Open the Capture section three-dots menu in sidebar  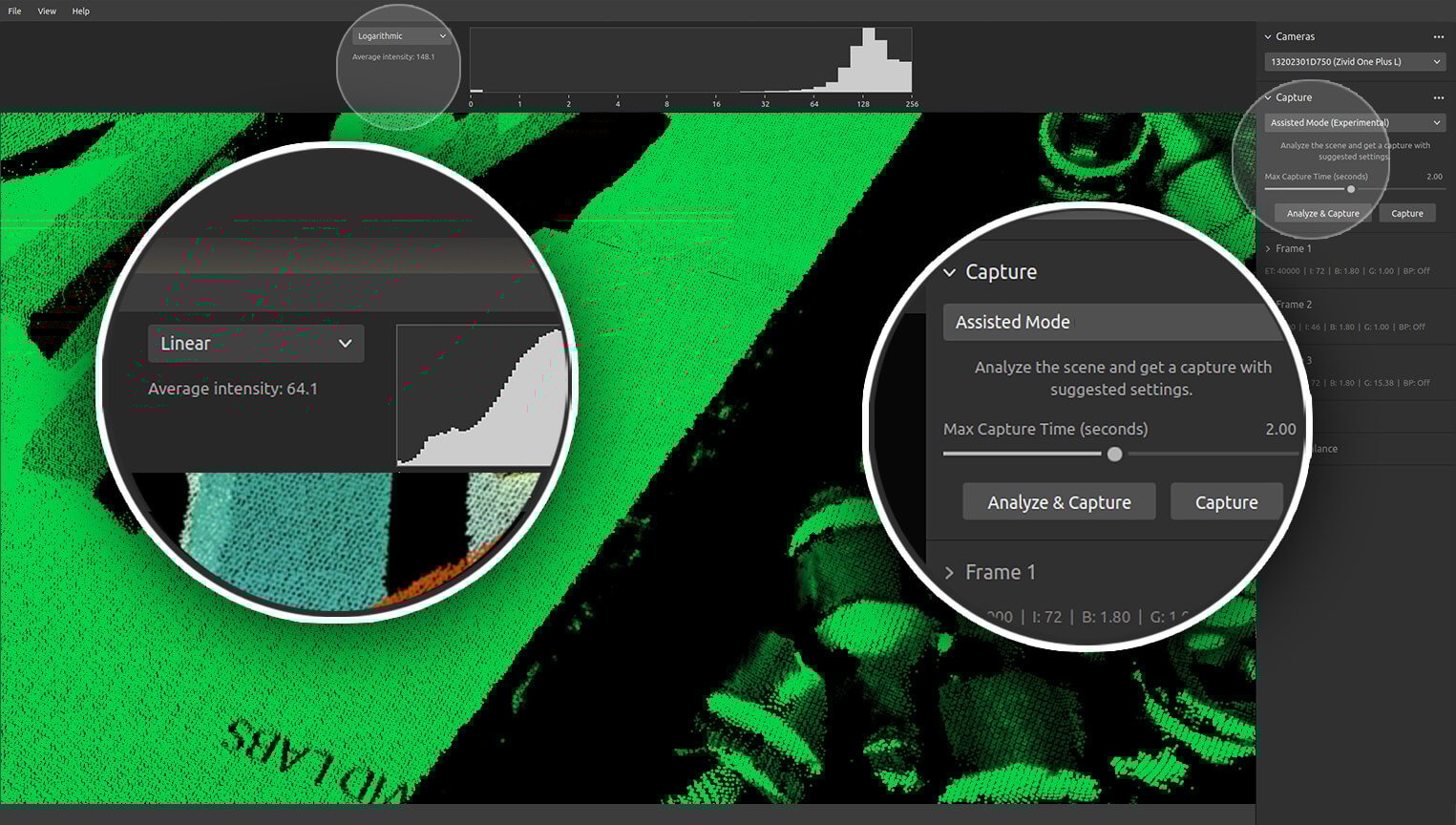(x=1438, y=97)
